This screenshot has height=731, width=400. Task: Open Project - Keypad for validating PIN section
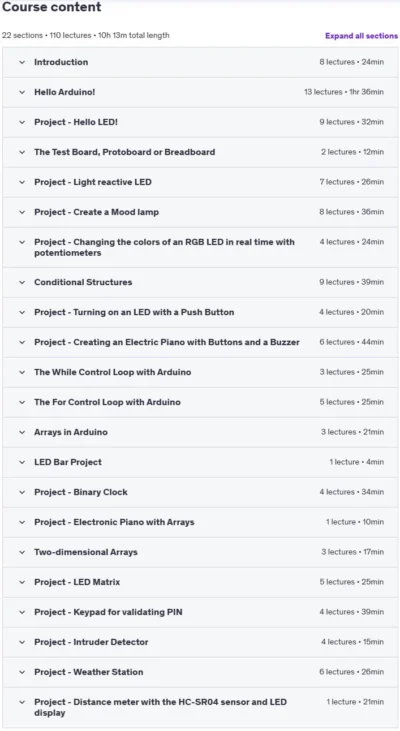tap(200, 612)
